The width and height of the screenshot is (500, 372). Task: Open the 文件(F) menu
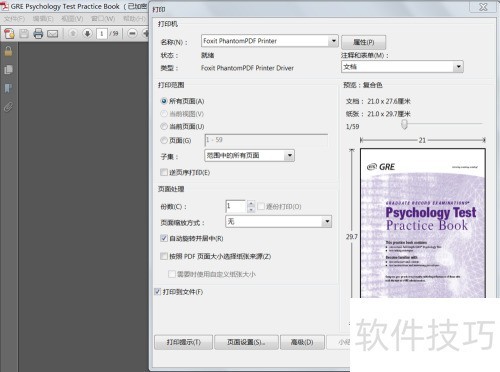(x=14, y=18)
